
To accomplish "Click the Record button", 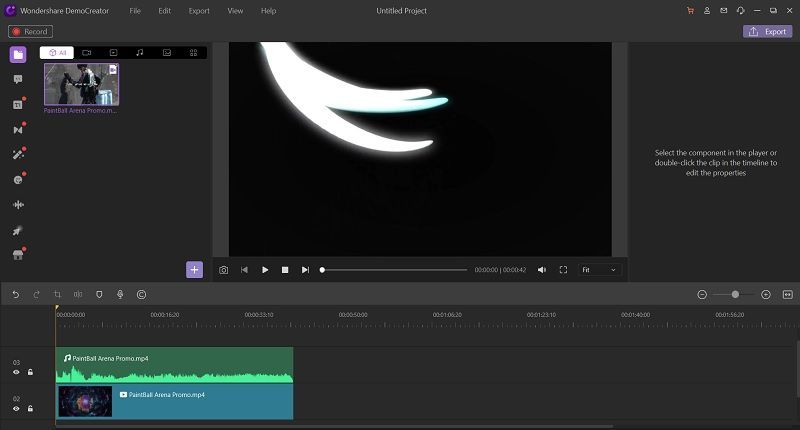I will coord(31,32).
